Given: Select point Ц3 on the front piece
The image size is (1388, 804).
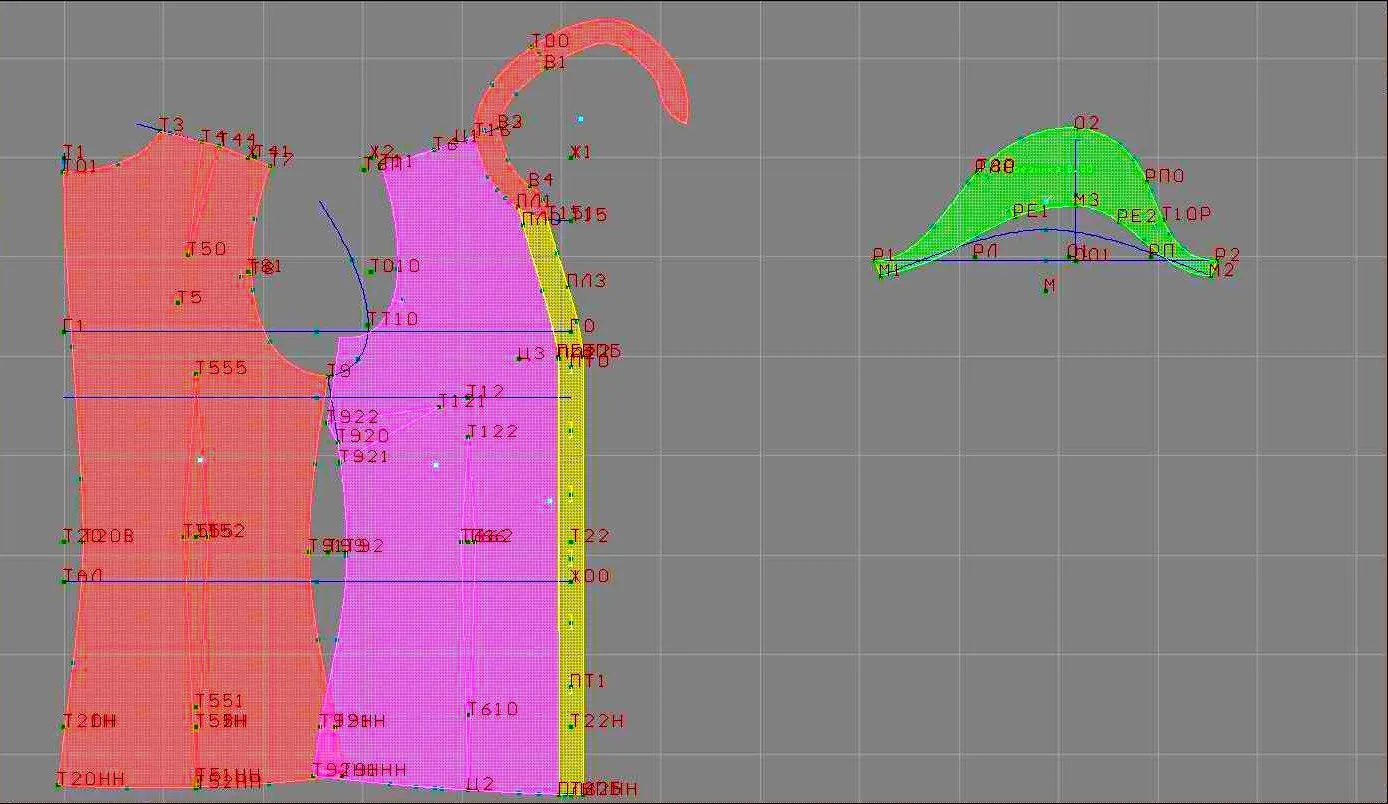Looking at the screenshot, I should (x=532, y=354).
